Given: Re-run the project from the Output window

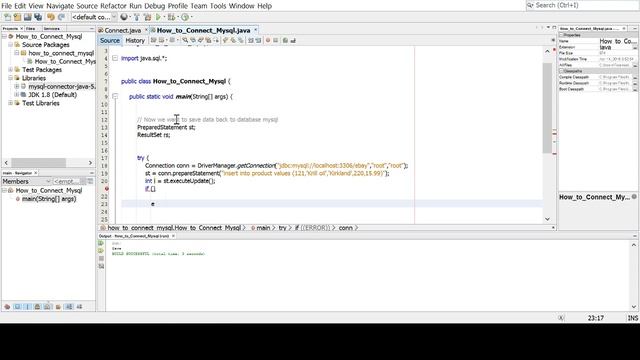Looking at the screenshot, I should click(101, 243).
